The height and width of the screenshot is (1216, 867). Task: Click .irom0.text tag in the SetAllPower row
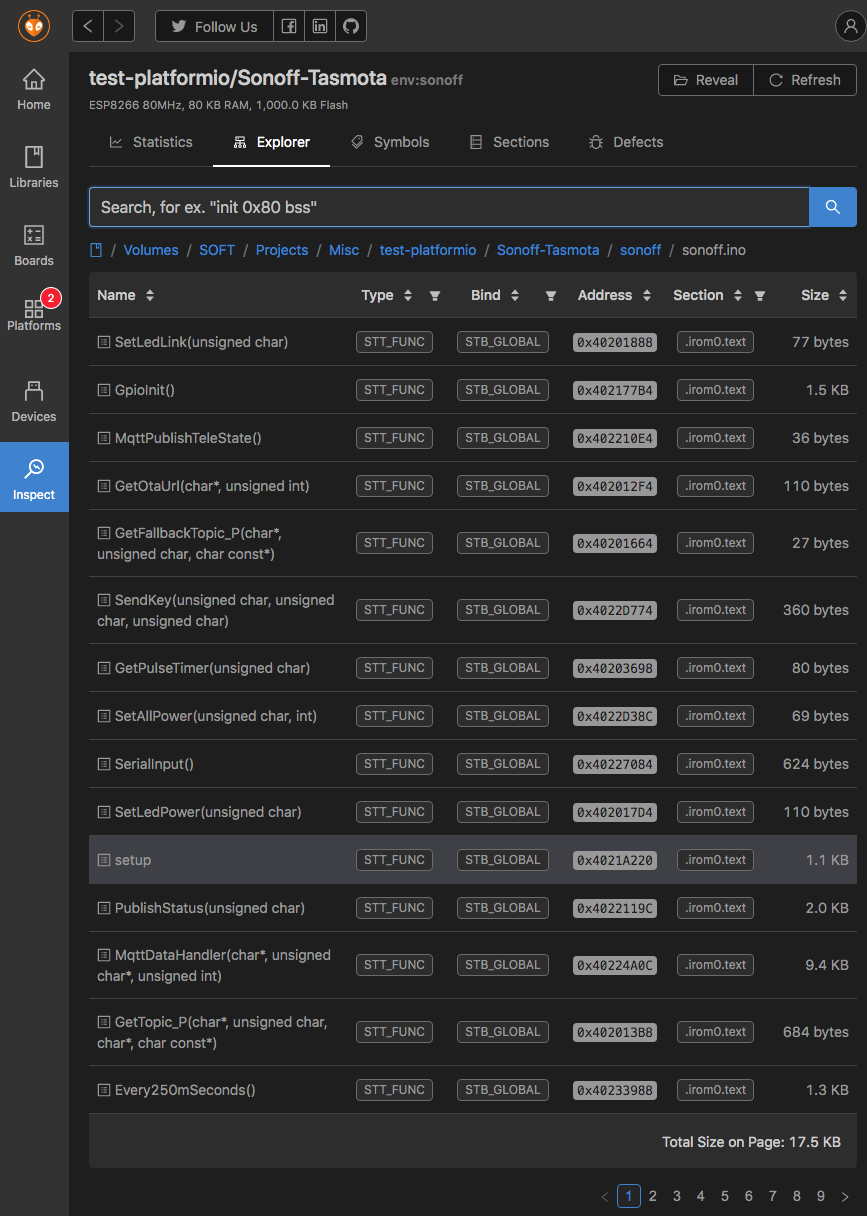pyautogui.click(x=715, y=716)
